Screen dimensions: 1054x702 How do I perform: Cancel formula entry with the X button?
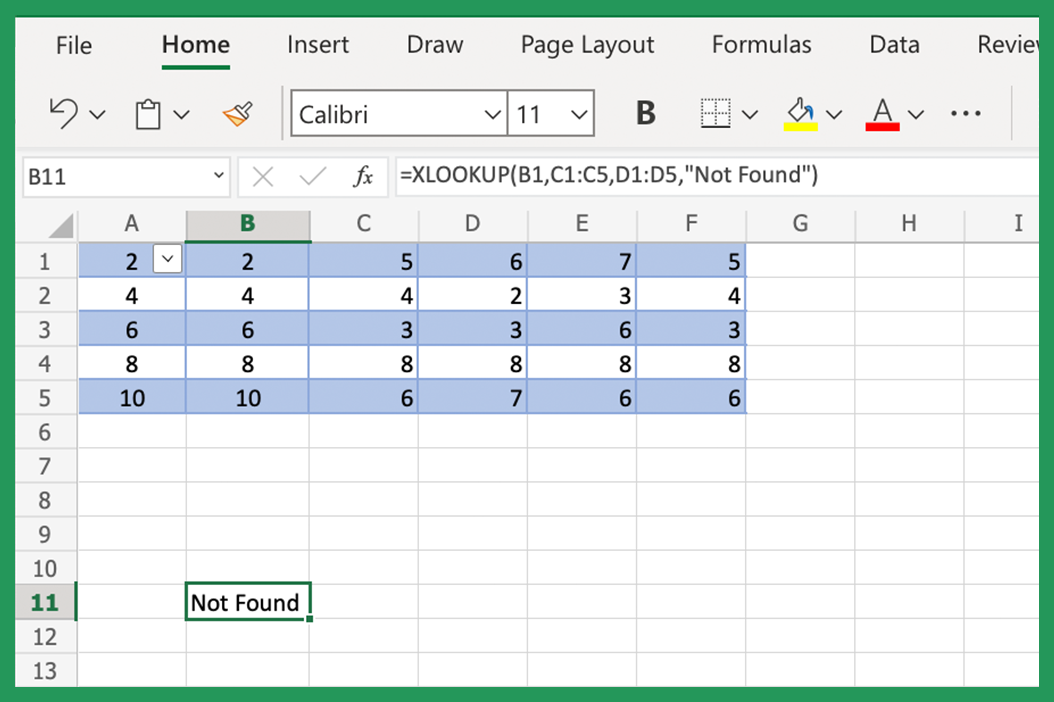263,177
